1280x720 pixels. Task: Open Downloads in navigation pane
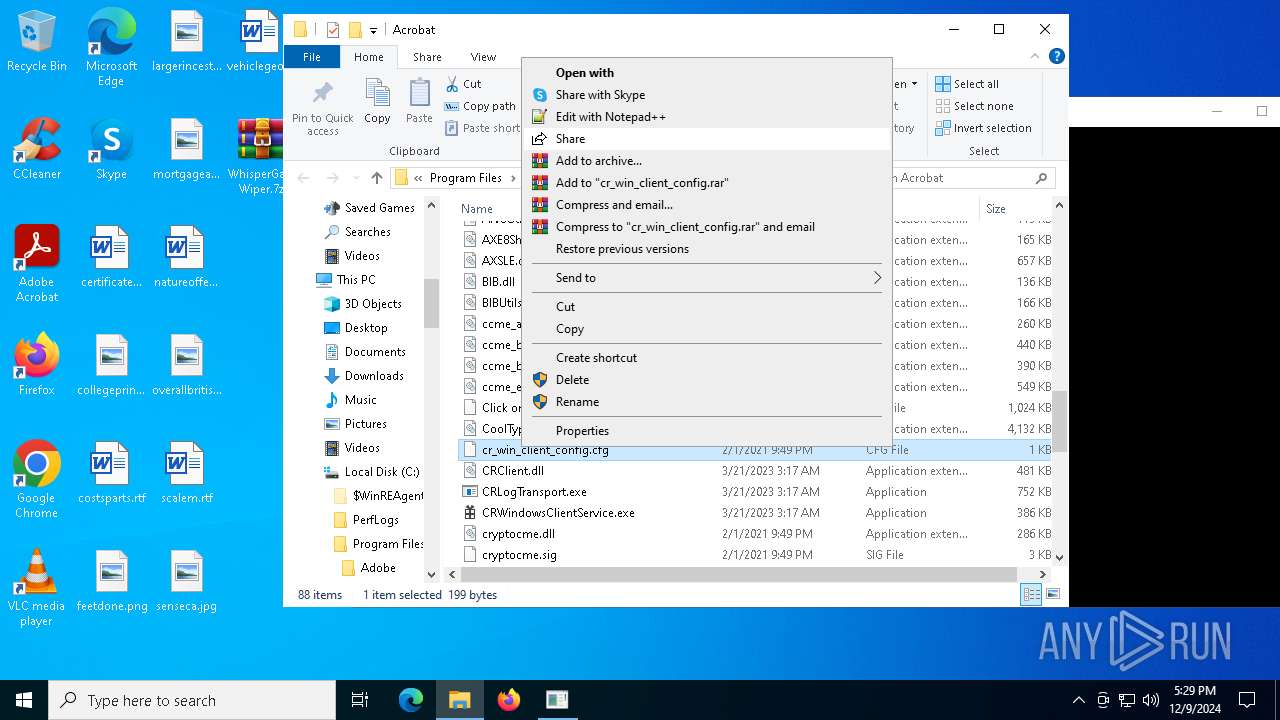364,376
